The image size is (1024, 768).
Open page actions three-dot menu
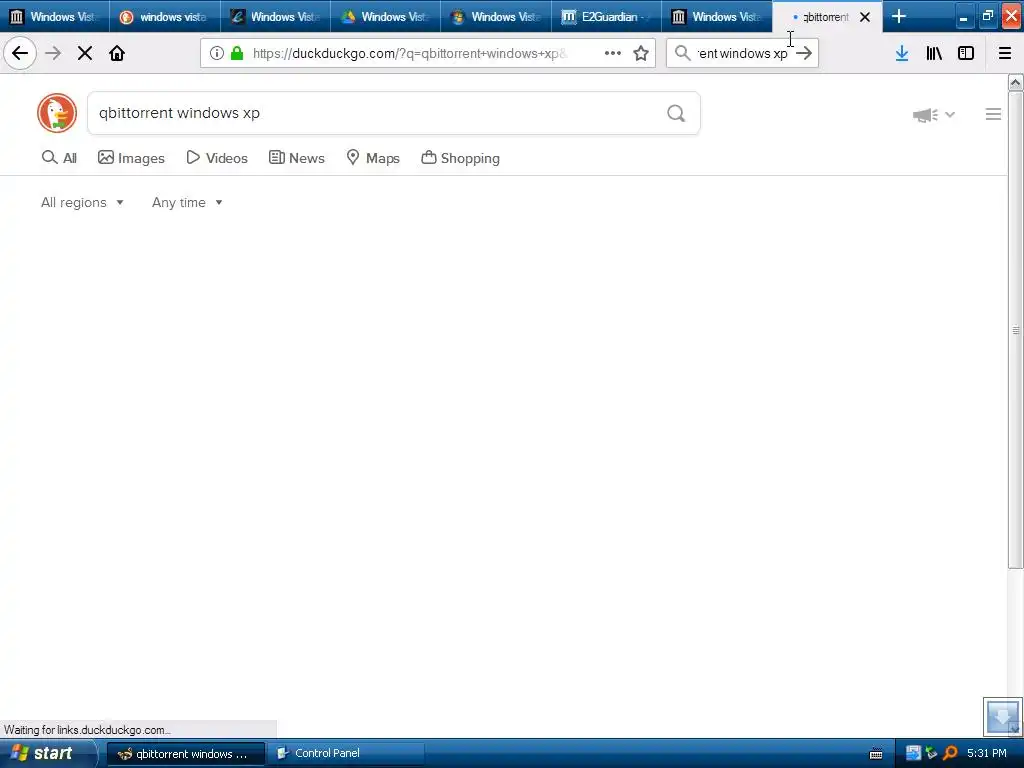point(613,53)
